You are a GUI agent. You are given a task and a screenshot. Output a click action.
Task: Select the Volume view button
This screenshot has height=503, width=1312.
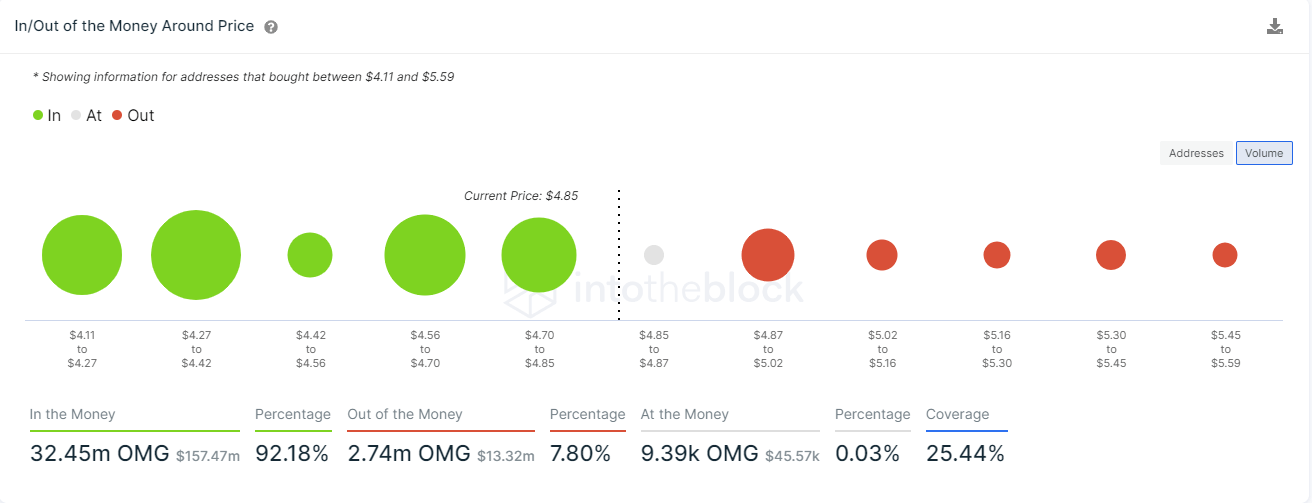tap(1264, 153)
